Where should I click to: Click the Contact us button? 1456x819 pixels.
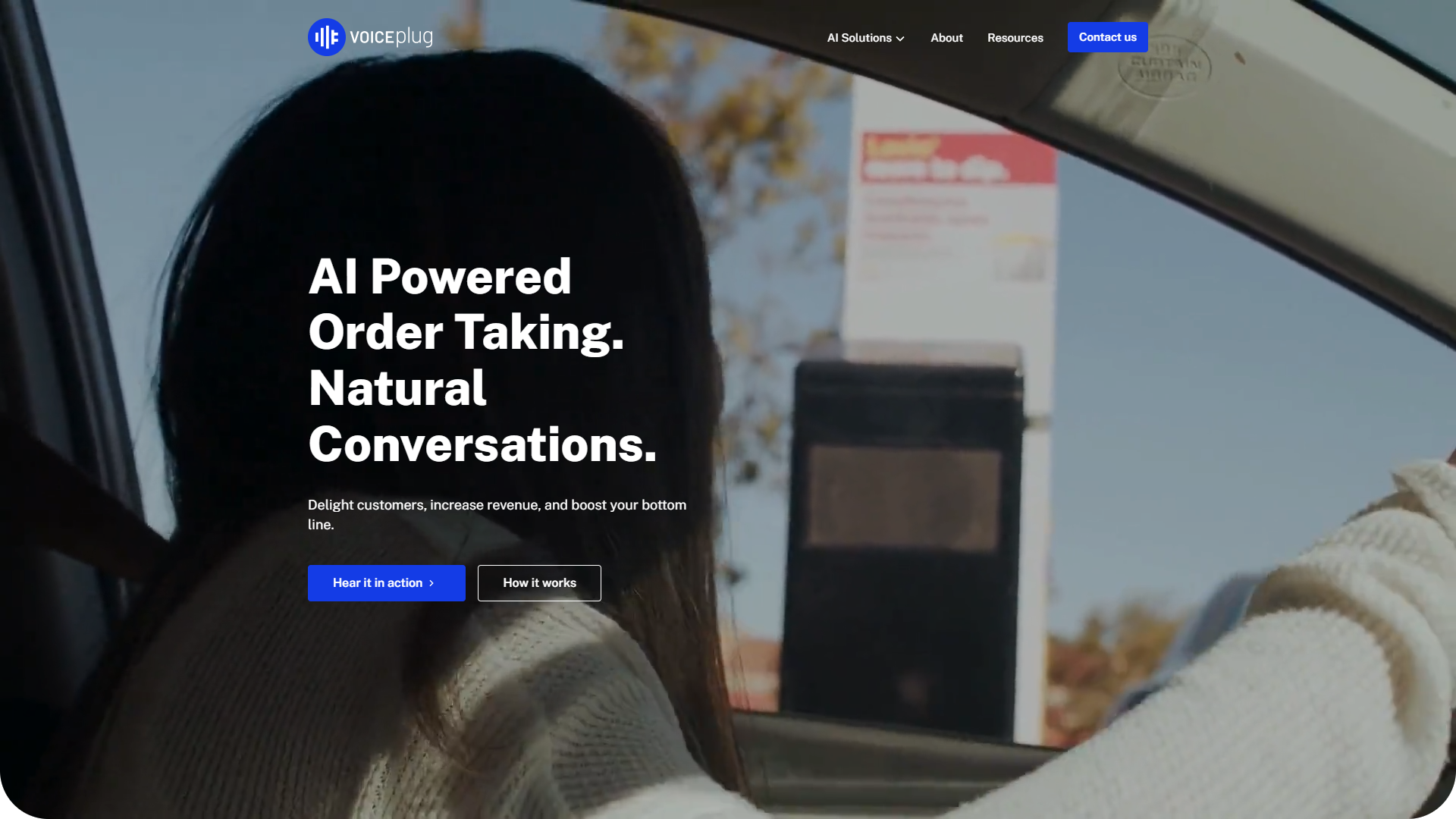pyautogui.click(x=1108, y=37)
